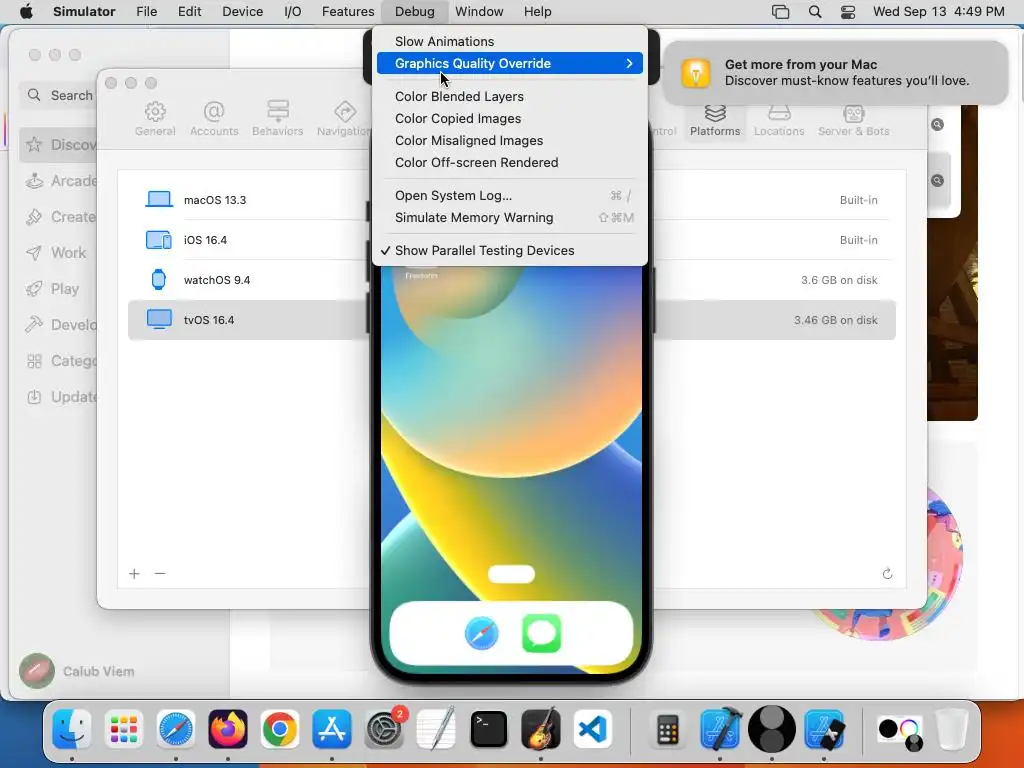Image resolution: width=1024 pixels, height=768 pixels.
Task: Click the App Store Search field
Action: coord(59,95)
